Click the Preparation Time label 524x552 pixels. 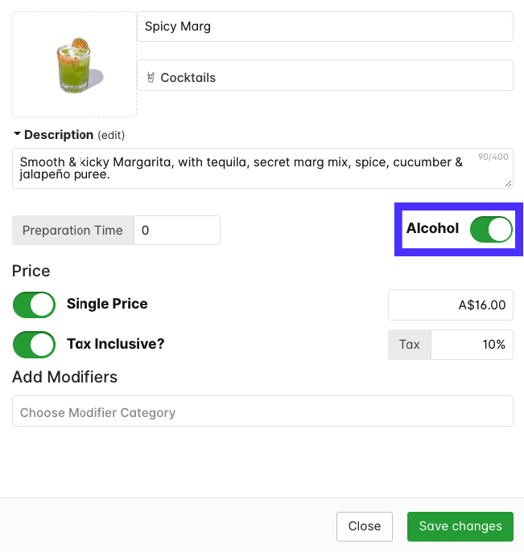[x=73, y=230]
